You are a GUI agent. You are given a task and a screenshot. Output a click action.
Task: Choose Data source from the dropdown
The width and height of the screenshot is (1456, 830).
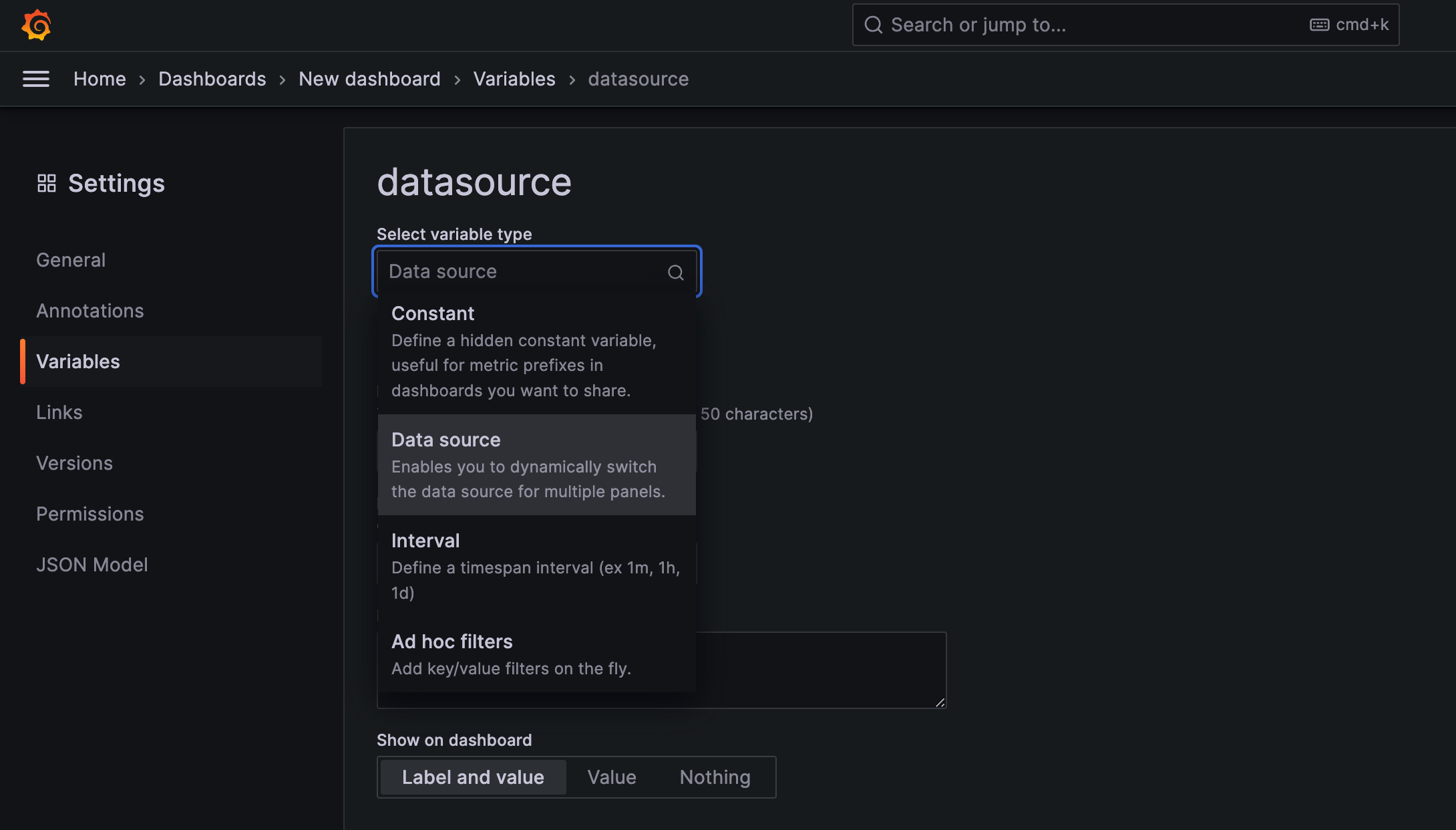[x=536, y=464]
